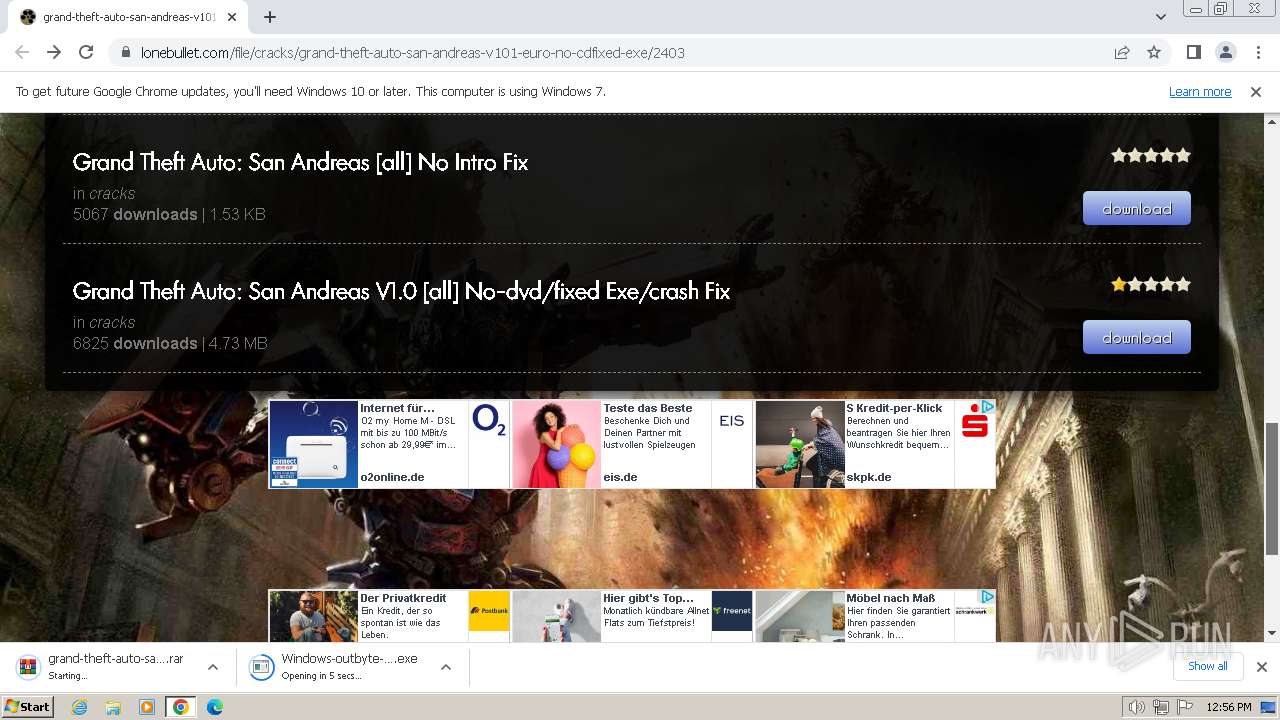This screenshot has width=1280, height=720.
Task: Launch Internet Explorer from taskbar
Action: pos(79,707)
